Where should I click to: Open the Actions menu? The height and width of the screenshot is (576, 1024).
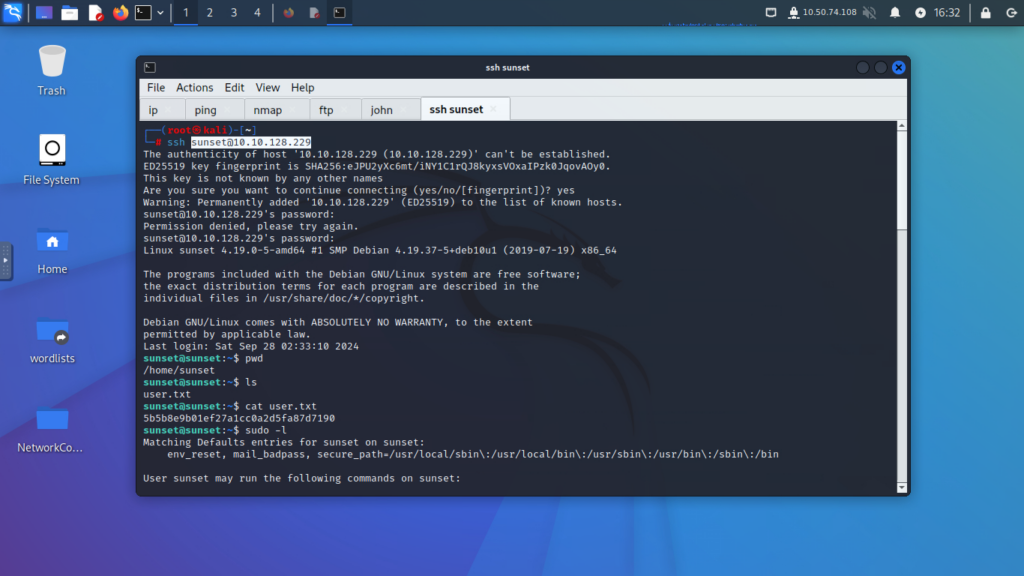click(195, 88)
